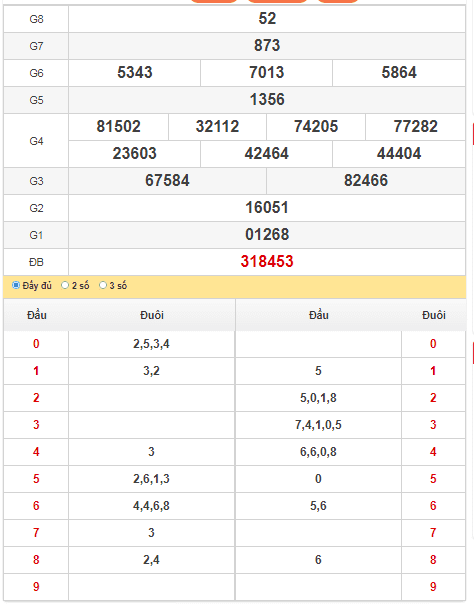Click the G5 prize number 1356
The image size is (474, 604).
click(x=267, y=99)
